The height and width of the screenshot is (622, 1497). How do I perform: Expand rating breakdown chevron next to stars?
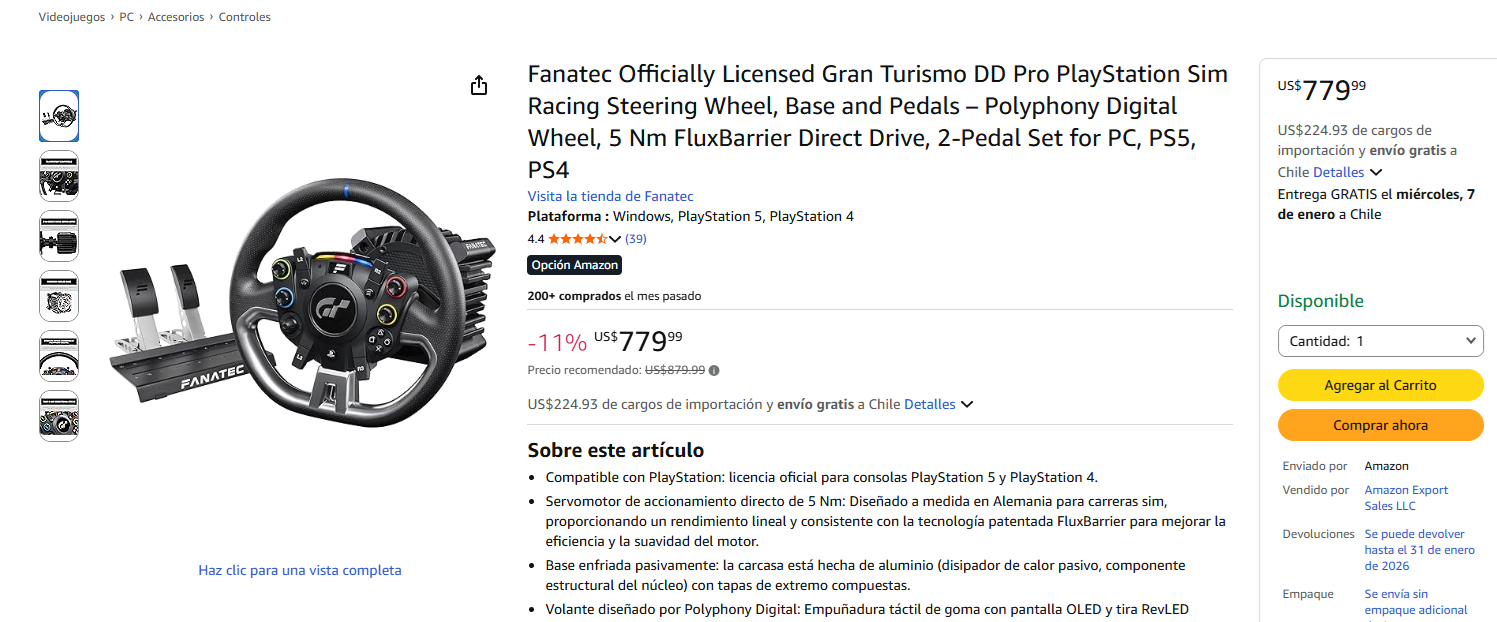point(615,239)
